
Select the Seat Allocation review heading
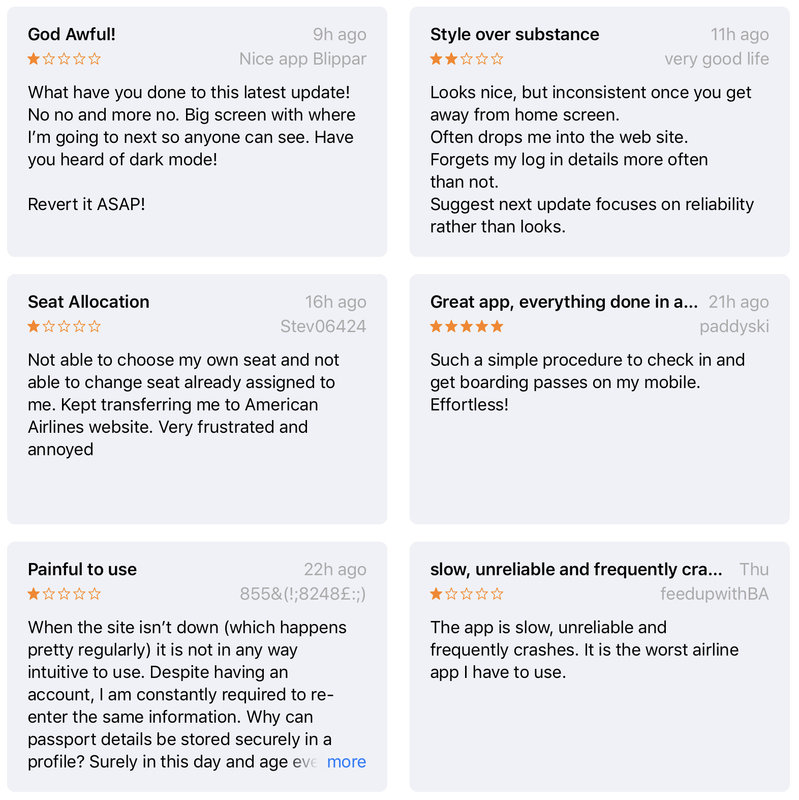tap(88, 302)
